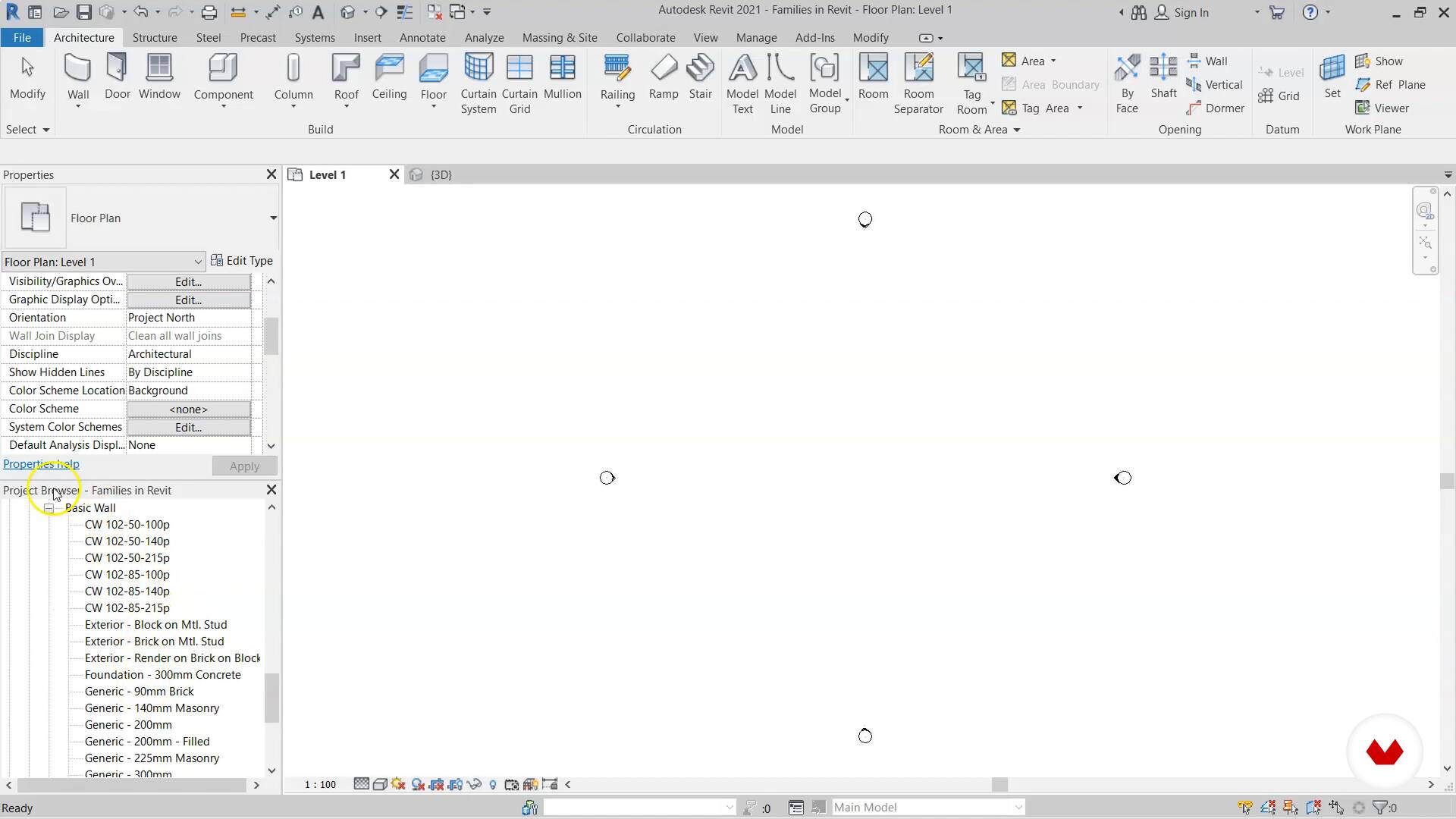
Task: Toggle Crop View in view control bar
Action: 437,784
